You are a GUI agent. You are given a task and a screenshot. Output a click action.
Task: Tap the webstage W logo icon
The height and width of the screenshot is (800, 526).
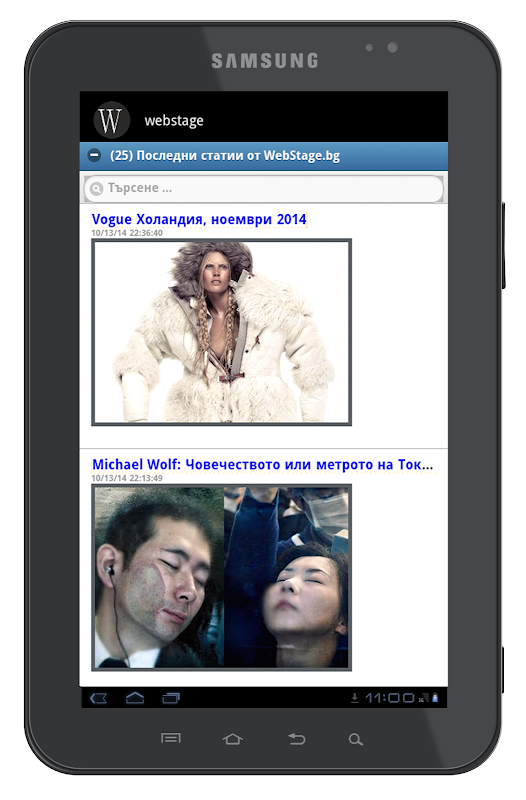111,120
